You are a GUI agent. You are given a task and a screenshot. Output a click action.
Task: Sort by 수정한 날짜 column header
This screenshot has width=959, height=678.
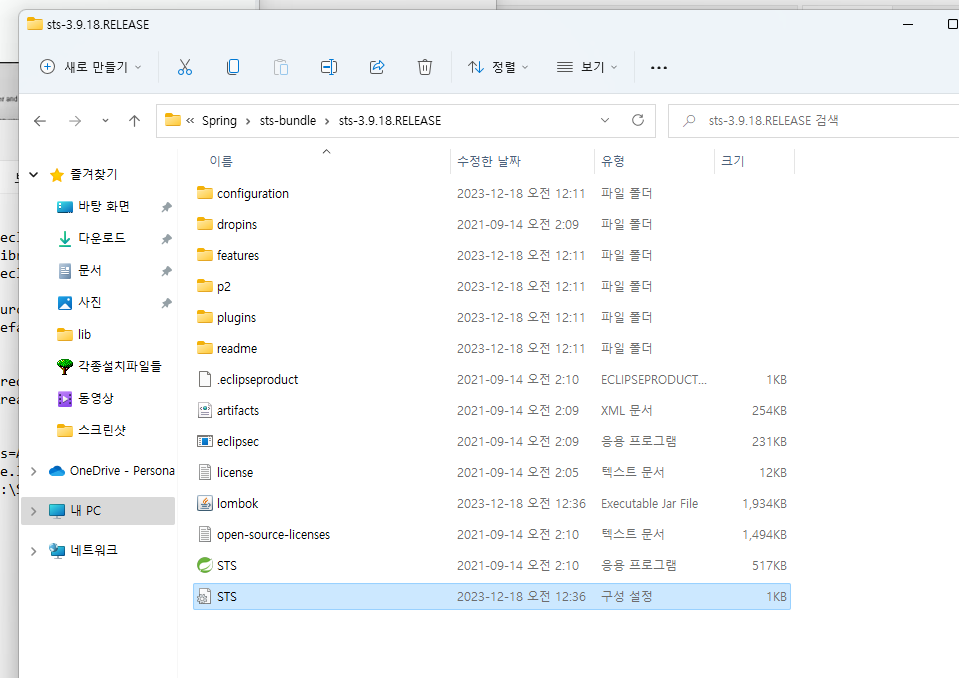pos(489,161)
